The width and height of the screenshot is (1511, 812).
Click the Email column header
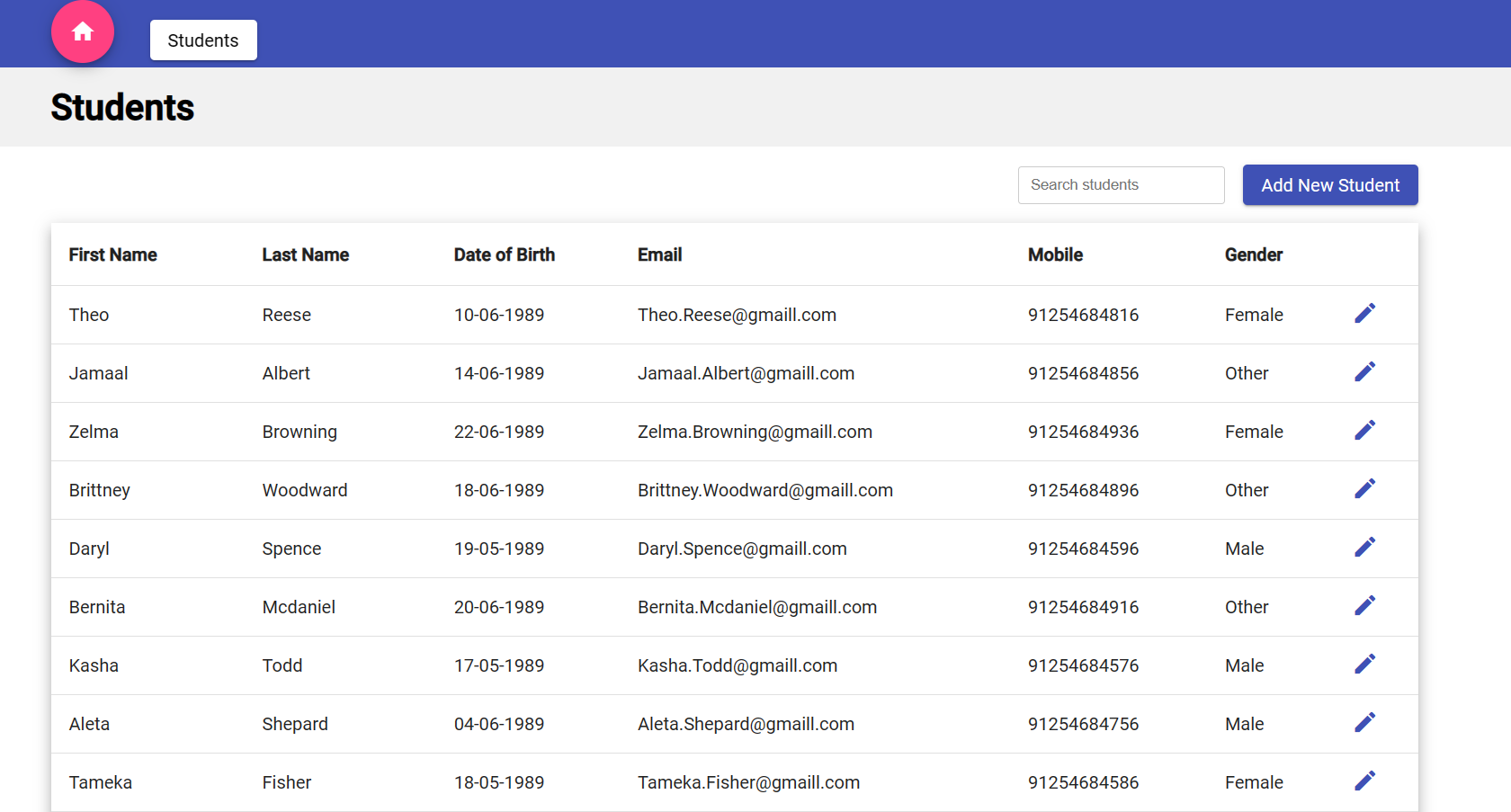[x=659, y=254]
